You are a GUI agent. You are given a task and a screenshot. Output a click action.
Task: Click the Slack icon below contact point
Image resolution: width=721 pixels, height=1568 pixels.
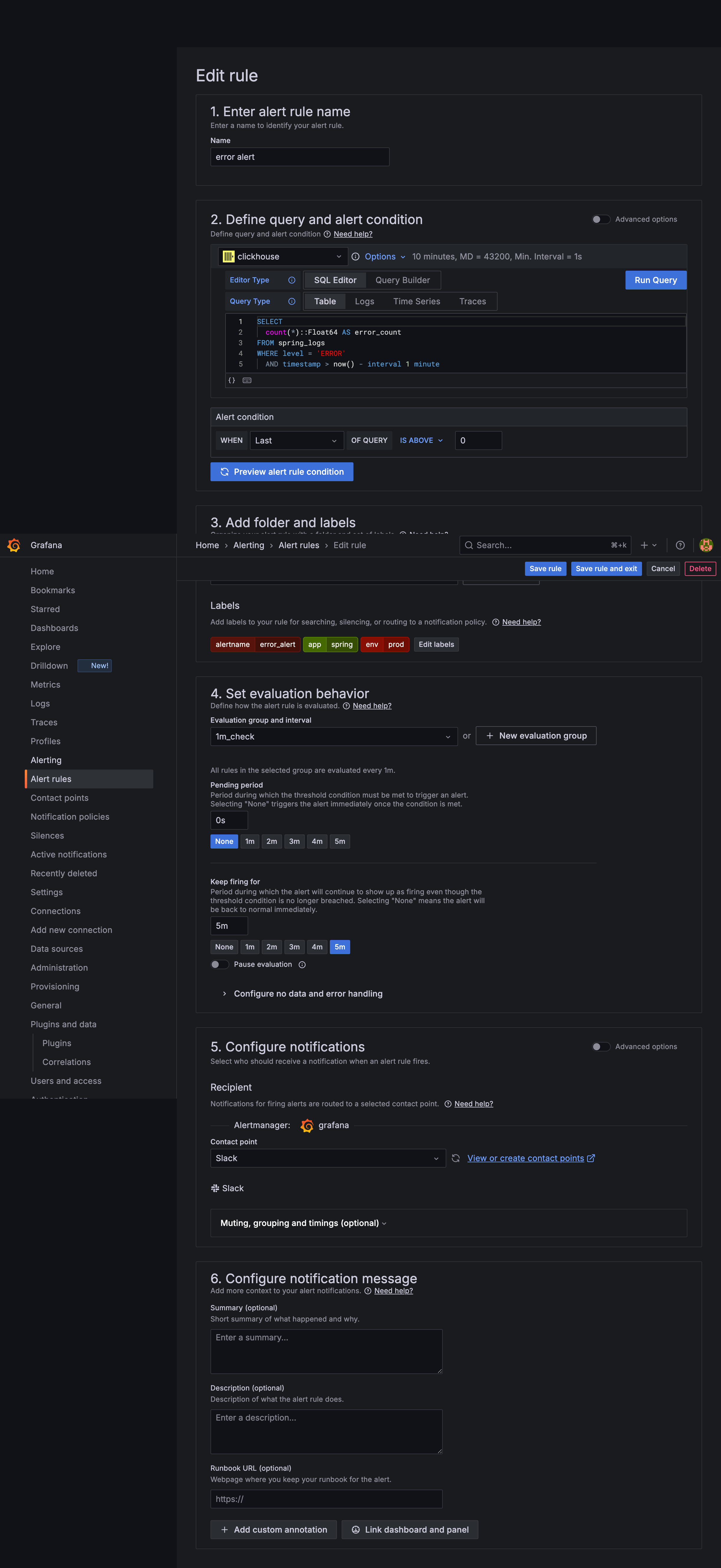click(x=215, y=1188)
